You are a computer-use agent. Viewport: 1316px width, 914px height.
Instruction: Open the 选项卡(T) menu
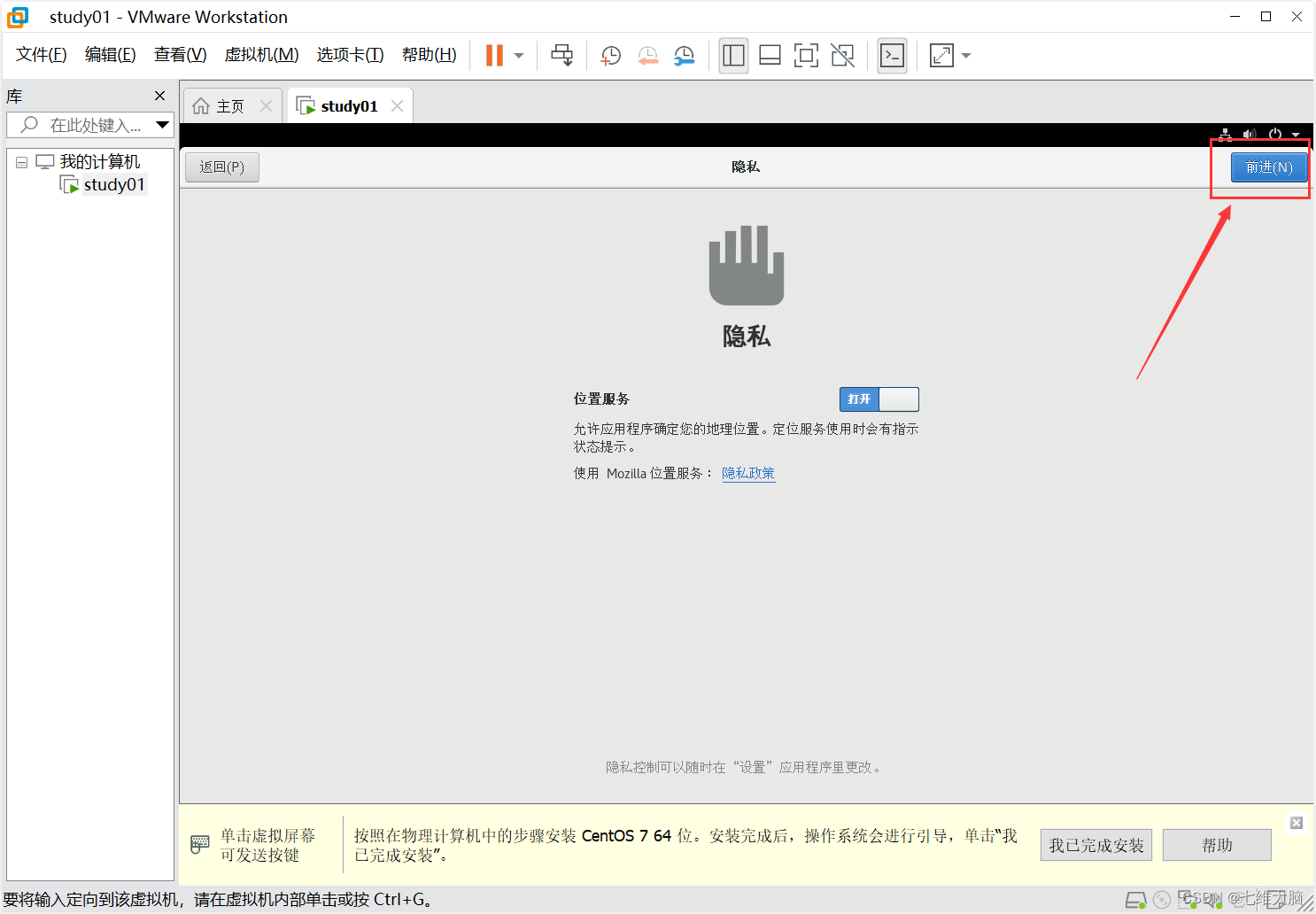(x=351, y=55)
